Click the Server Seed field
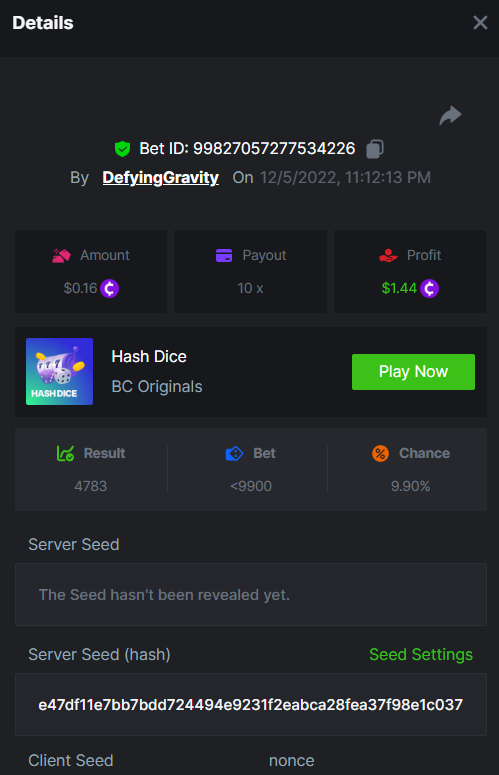 coord(251,595)
